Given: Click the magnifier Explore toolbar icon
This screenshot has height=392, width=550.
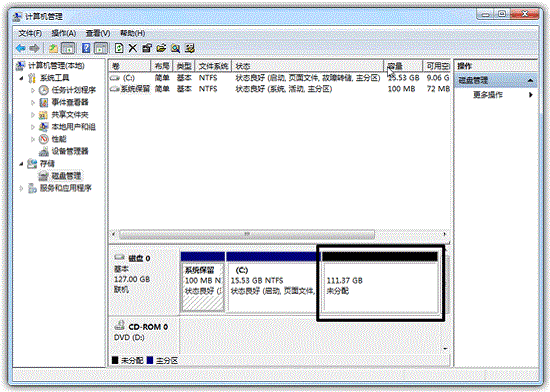Looking at the screenshot, I should (x=175, y=48).
